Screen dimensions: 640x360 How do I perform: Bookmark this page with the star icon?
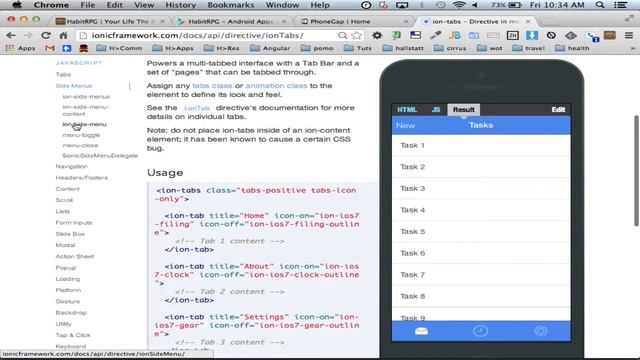(356, 36)
